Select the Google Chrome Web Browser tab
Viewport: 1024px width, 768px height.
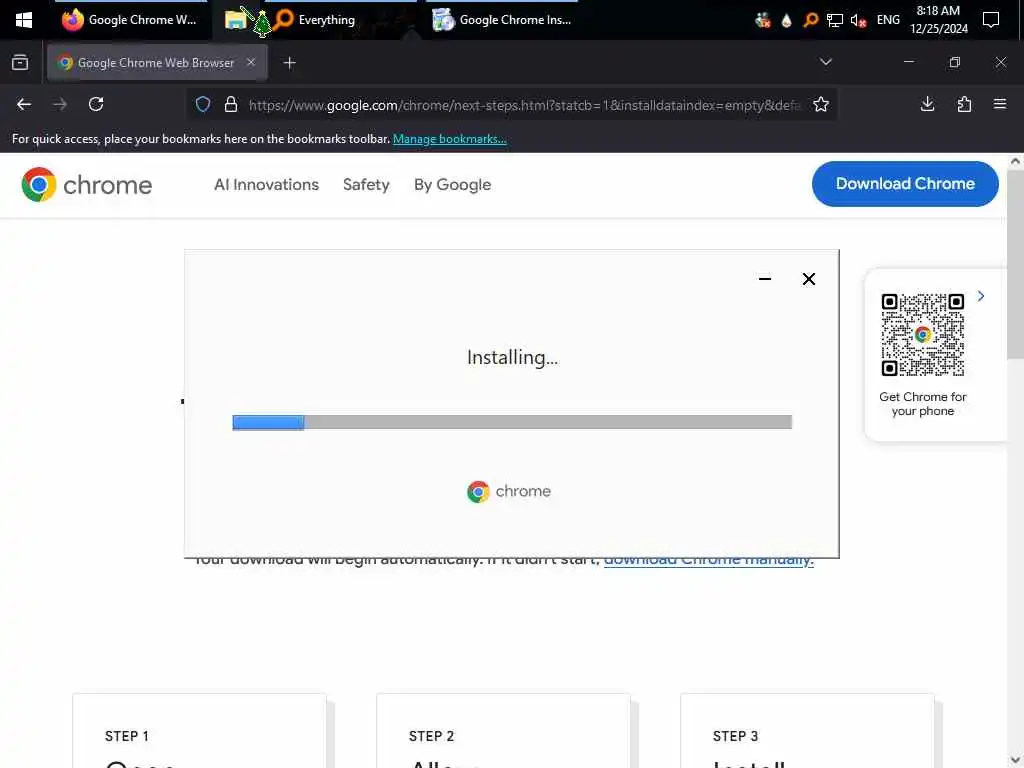(155, 63)
